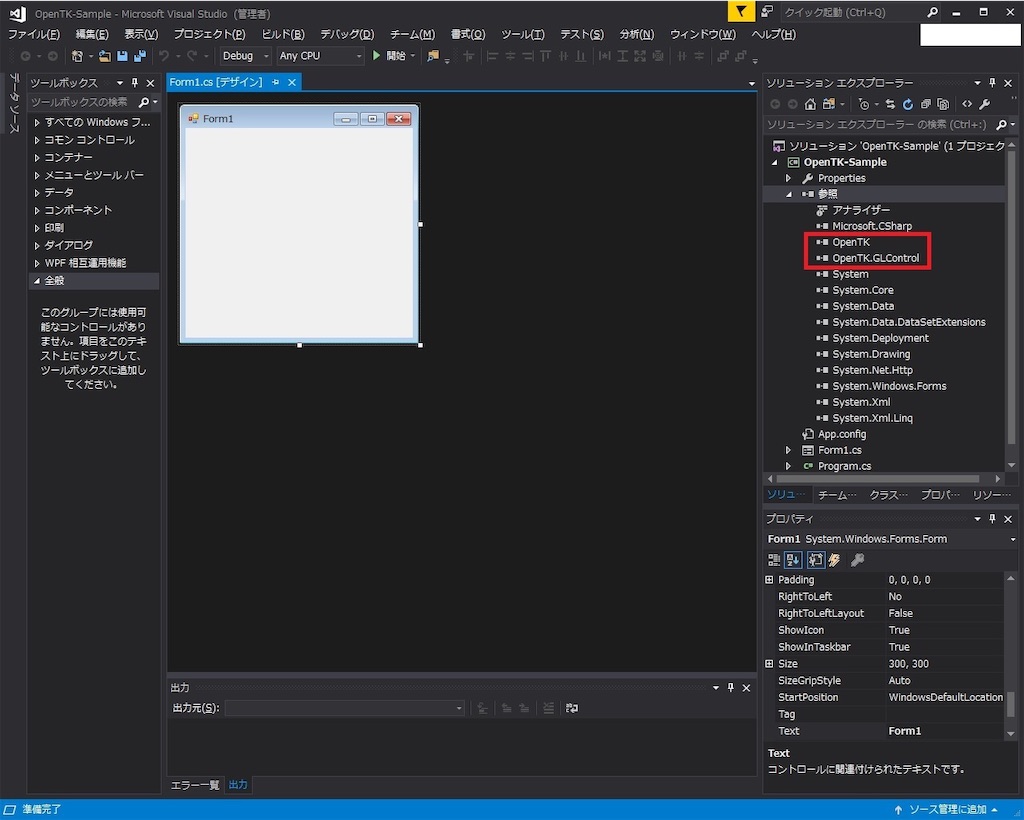Toggle Show All Files in Solution Explorer
Viewport: 1024px width, 820px height.
tap(943, 104)
